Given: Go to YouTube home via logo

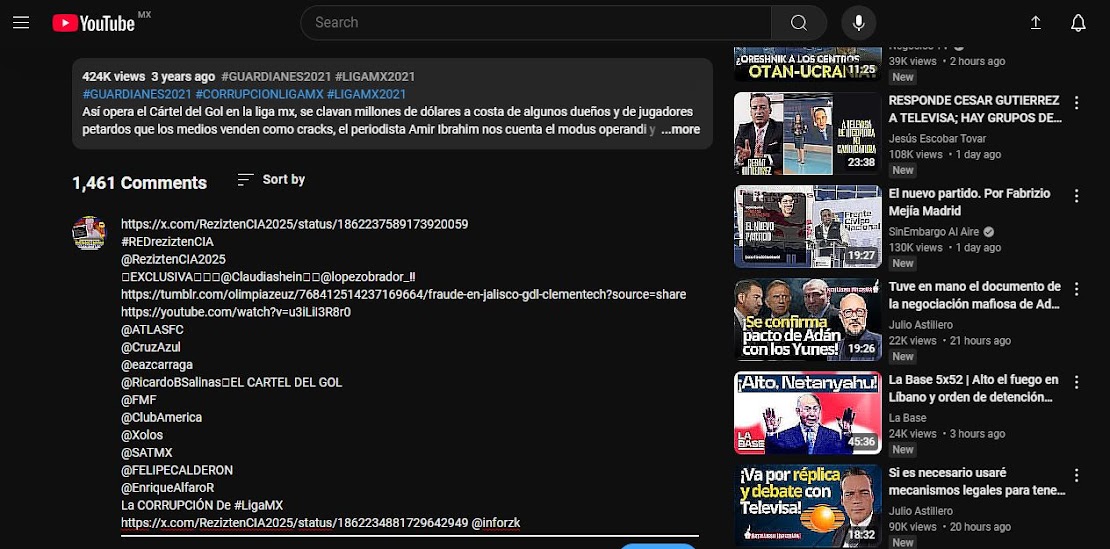Looking at the screenshot, I should pyautogui.click(x=93, y=23).
